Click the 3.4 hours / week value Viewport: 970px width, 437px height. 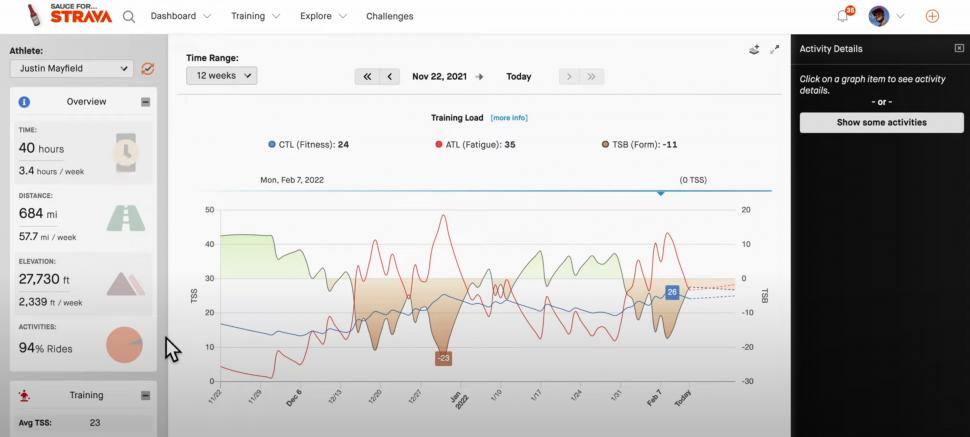point(51,171)
